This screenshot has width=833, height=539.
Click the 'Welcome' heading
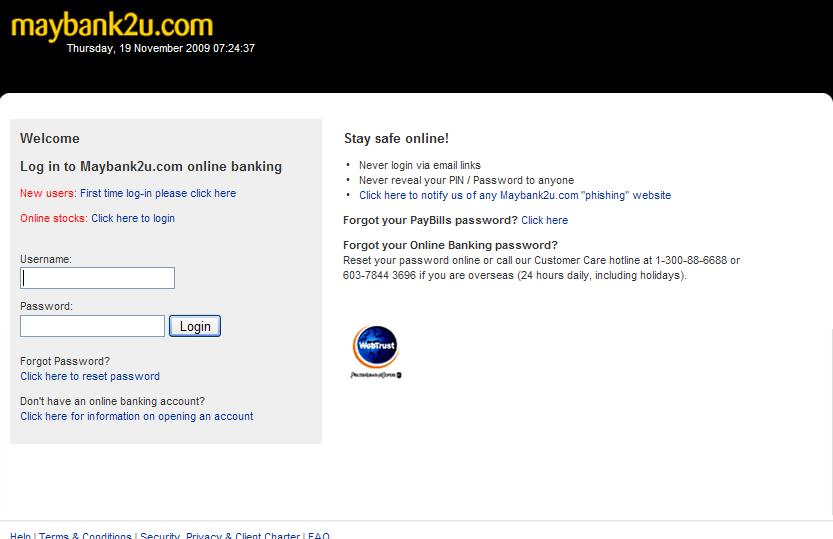(50, 139)
